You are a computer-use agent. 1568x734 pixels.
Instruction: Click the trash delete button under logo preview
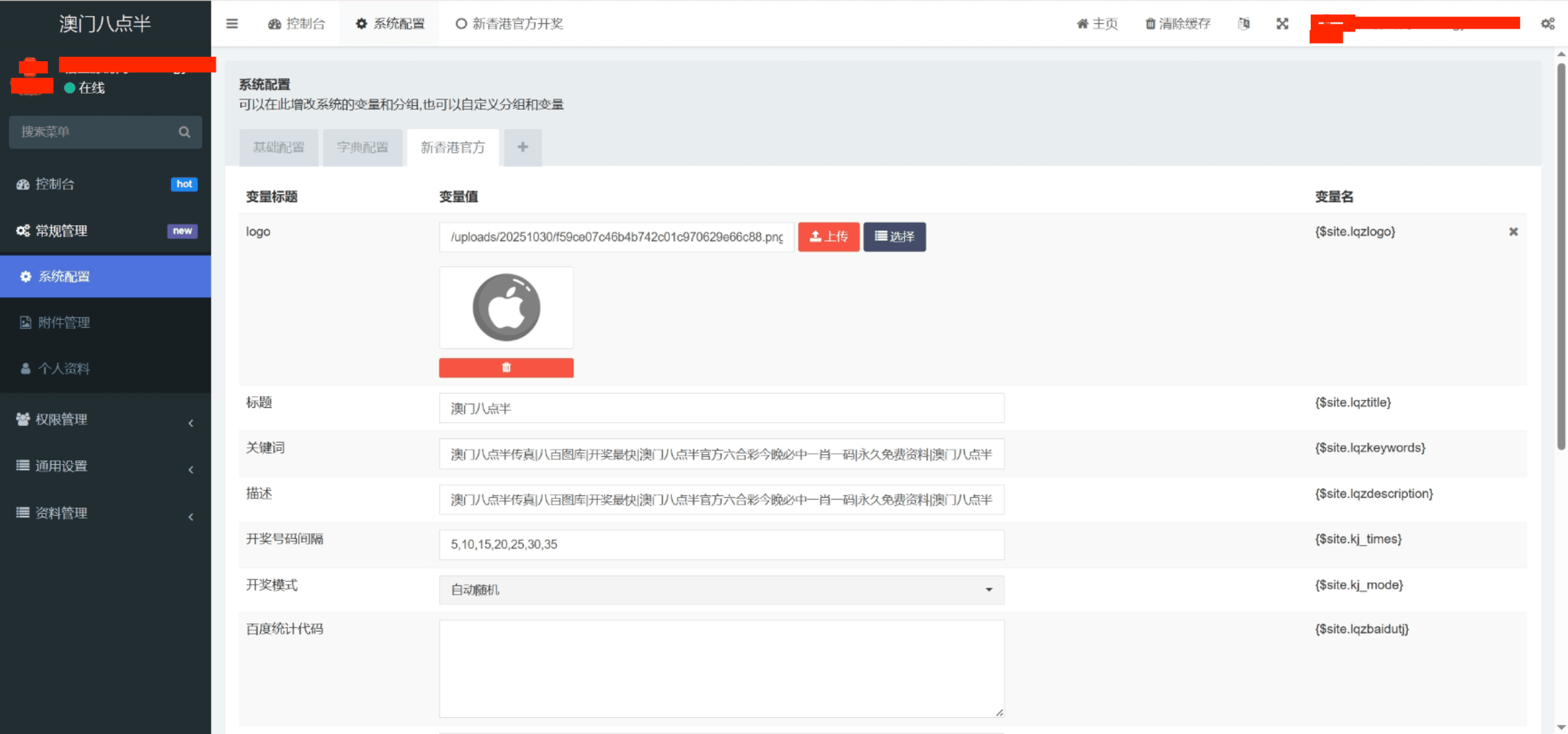(x=506, y=367)
